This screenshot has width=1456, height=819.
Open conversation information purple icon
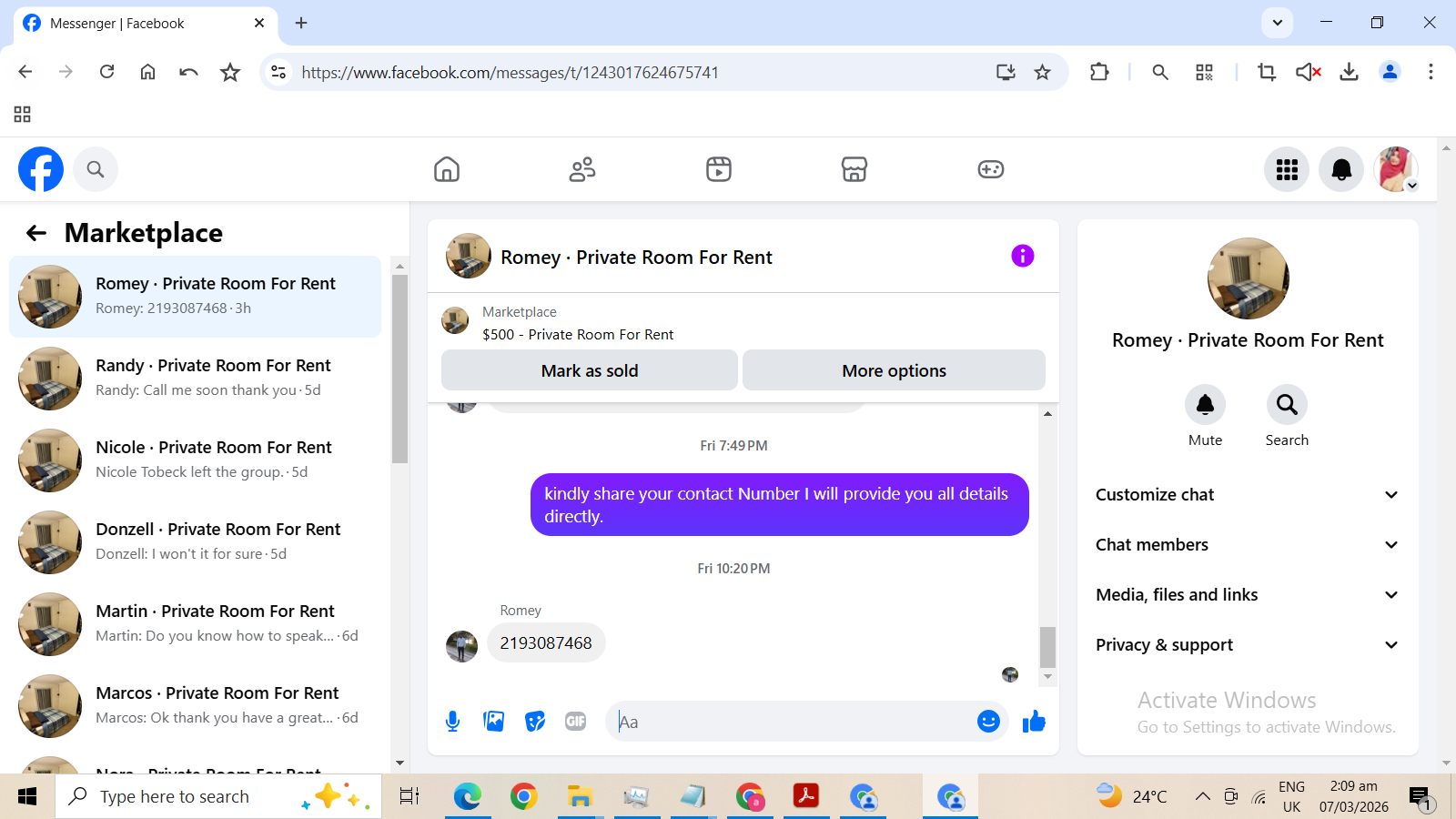coord(1023,256)
